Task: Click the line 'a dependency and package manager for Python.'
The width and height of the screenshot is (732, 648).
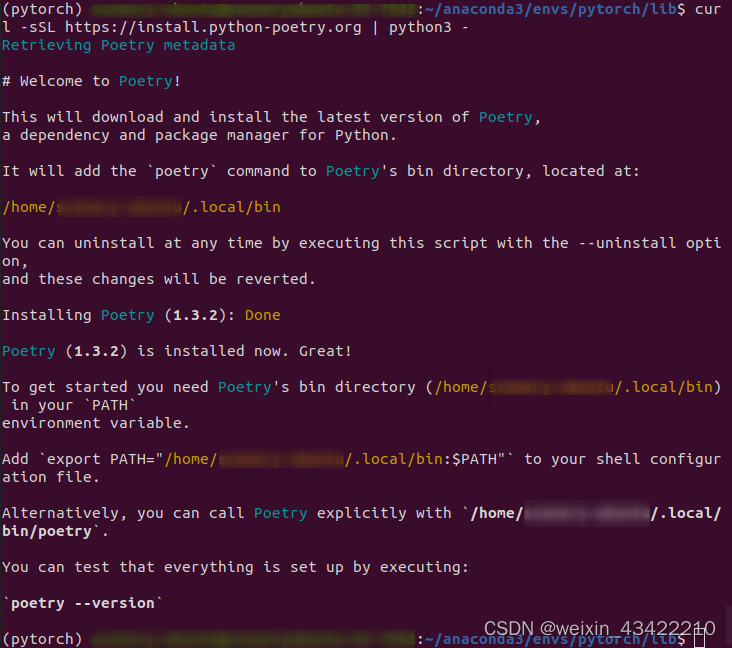Action: click(199, 135)
